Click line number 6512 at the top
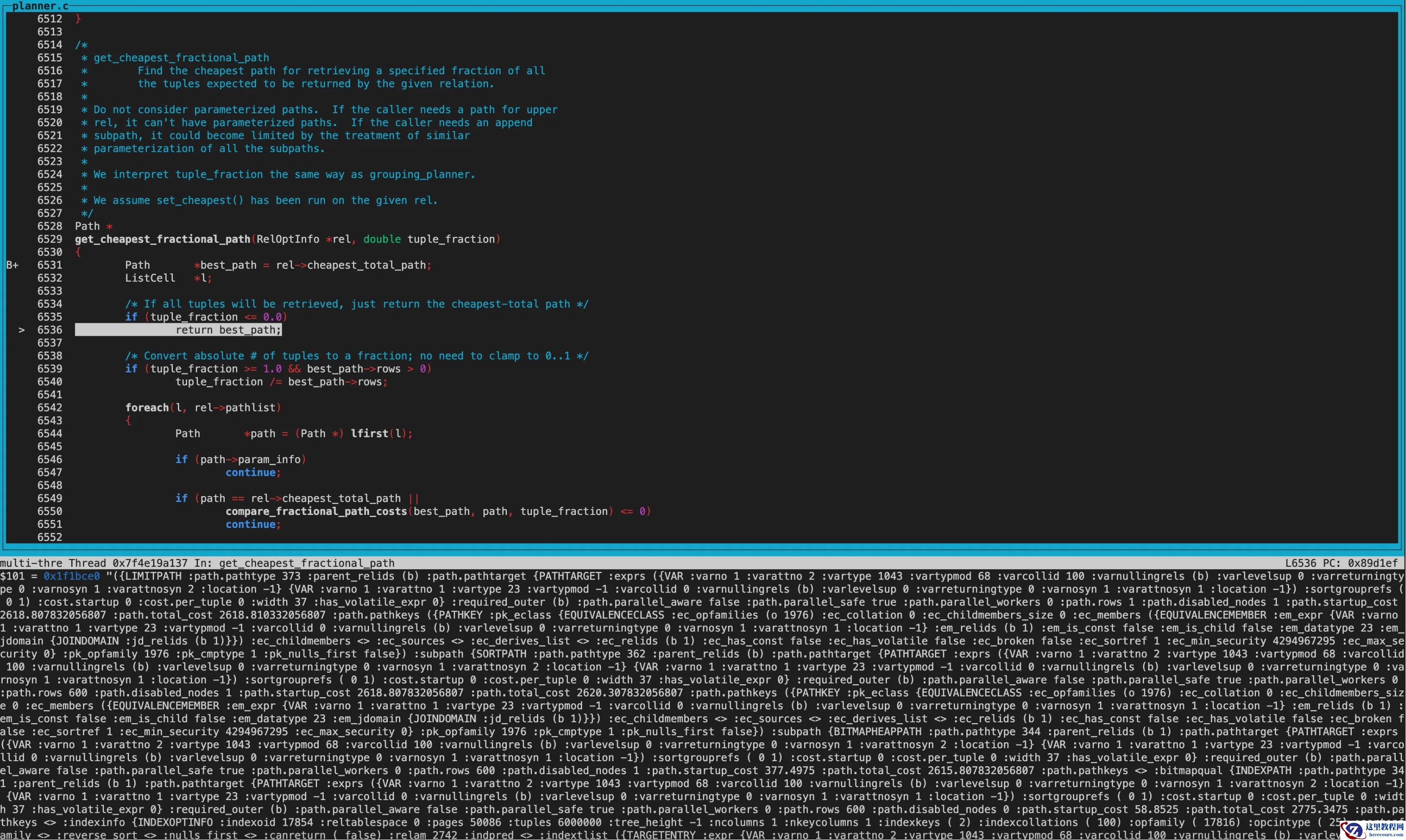The height and width of the screenshot is (840, 1406). click(x=50, y=19)
